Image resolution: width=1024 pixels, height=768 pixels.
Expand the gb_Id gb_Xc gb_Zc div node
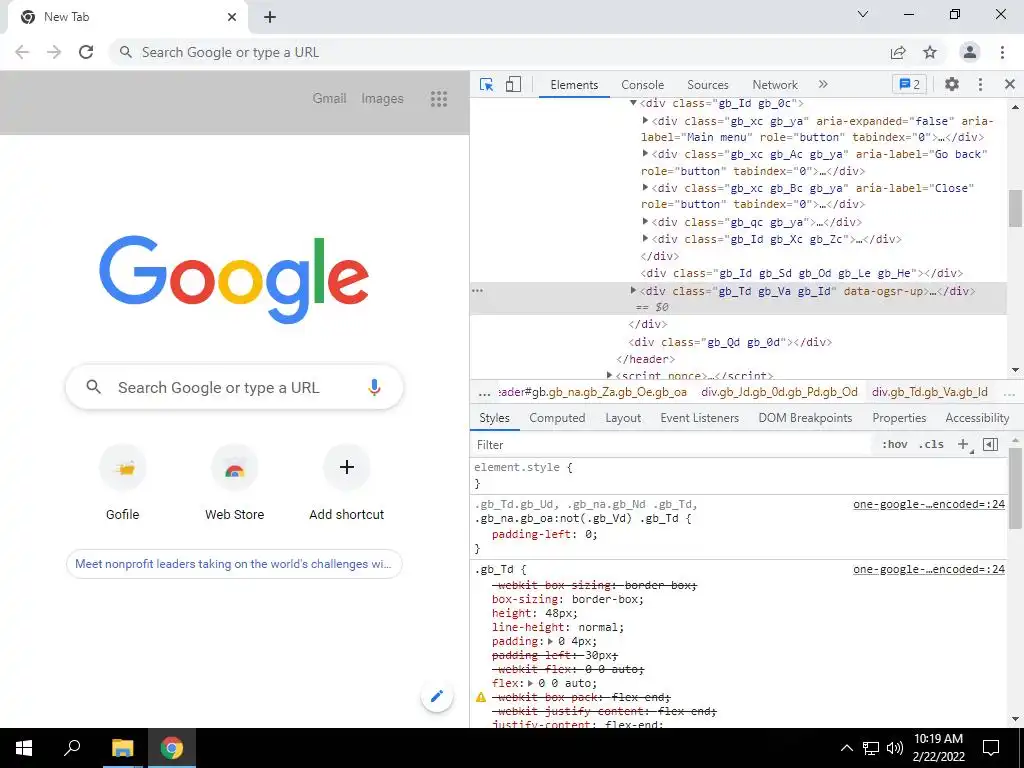coord(645,238)
